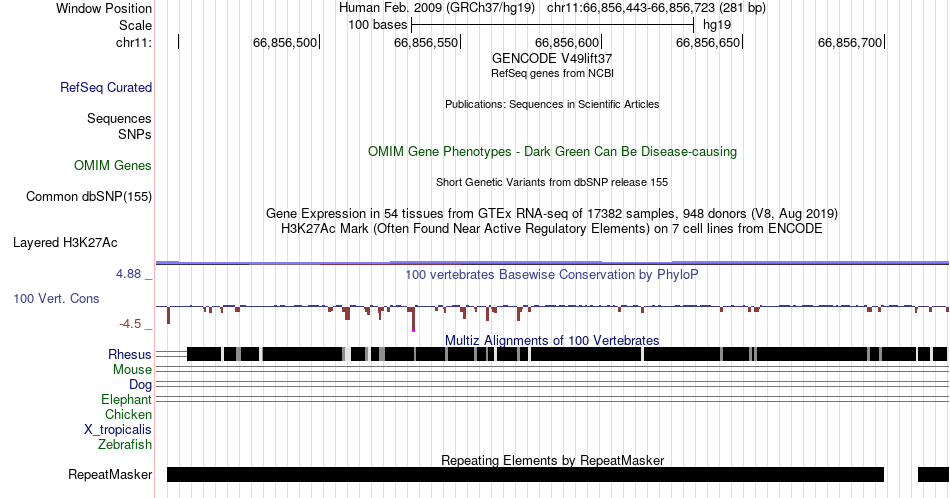Click the Window Position label

click(104, 8)
